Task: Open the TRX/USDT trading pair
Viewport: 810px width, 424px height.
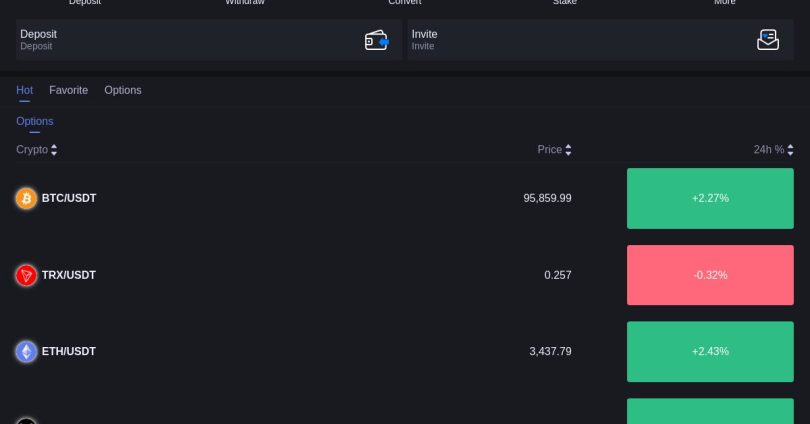Action: click(x=69, y=275)
